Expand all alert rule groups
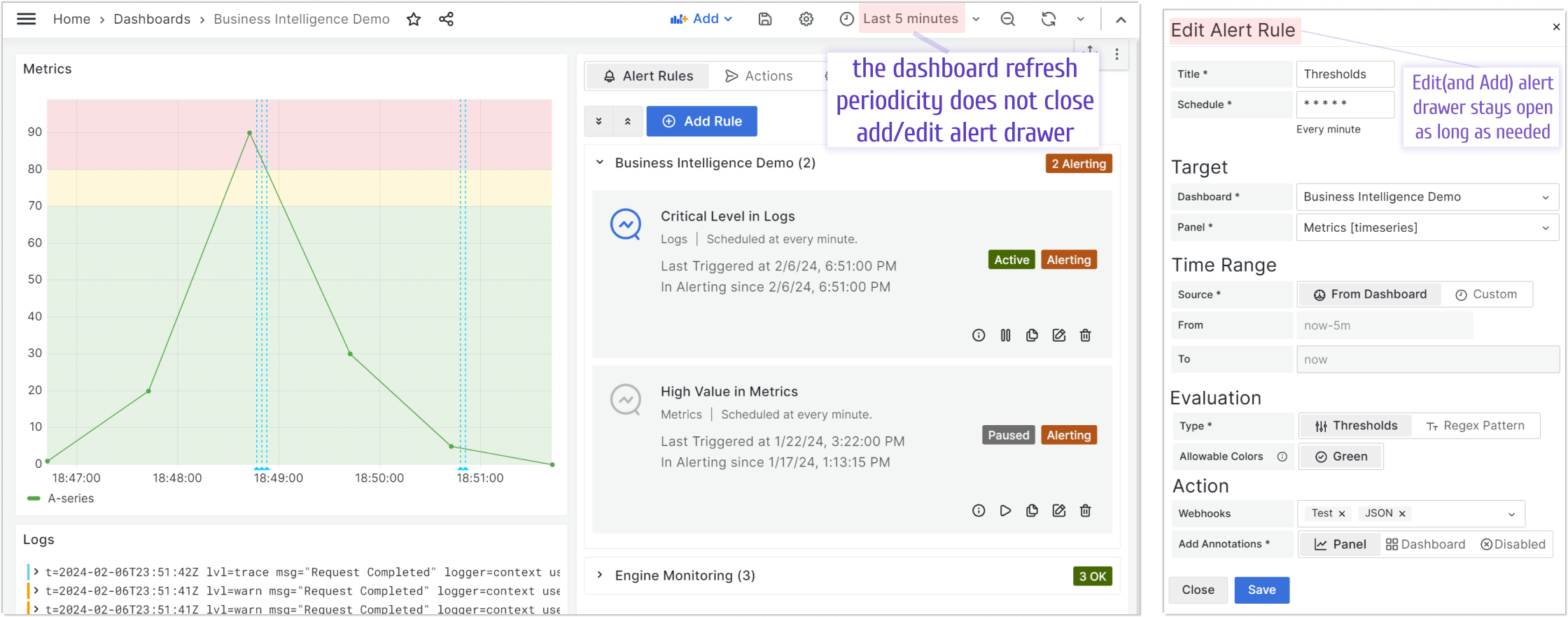The height and width of the screenshot is (617, 1568). 599,121
